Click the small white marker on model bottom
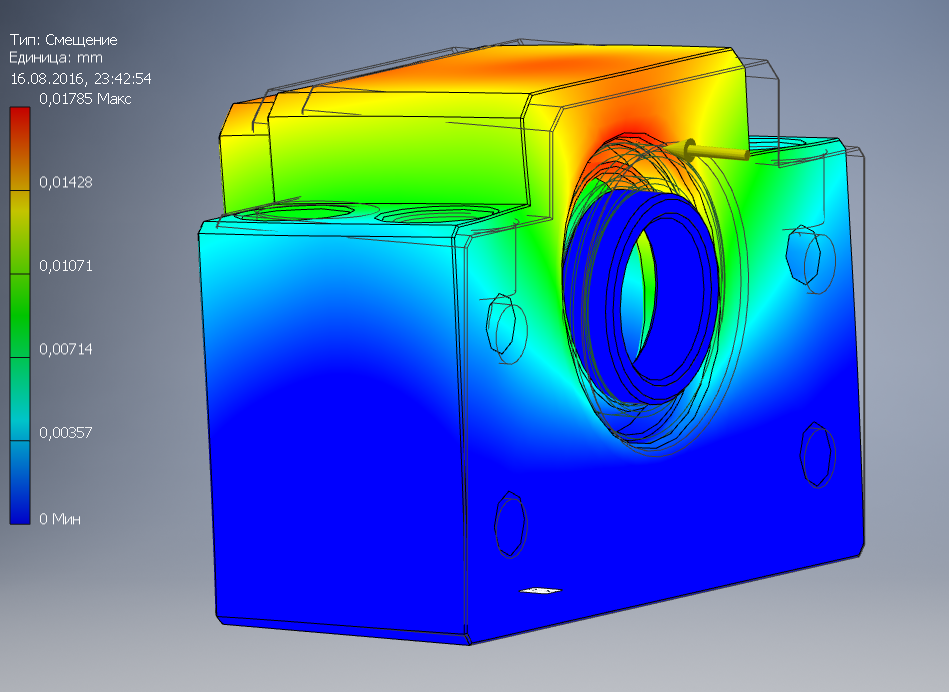This screenshot has width=949, height=692. 540,590
